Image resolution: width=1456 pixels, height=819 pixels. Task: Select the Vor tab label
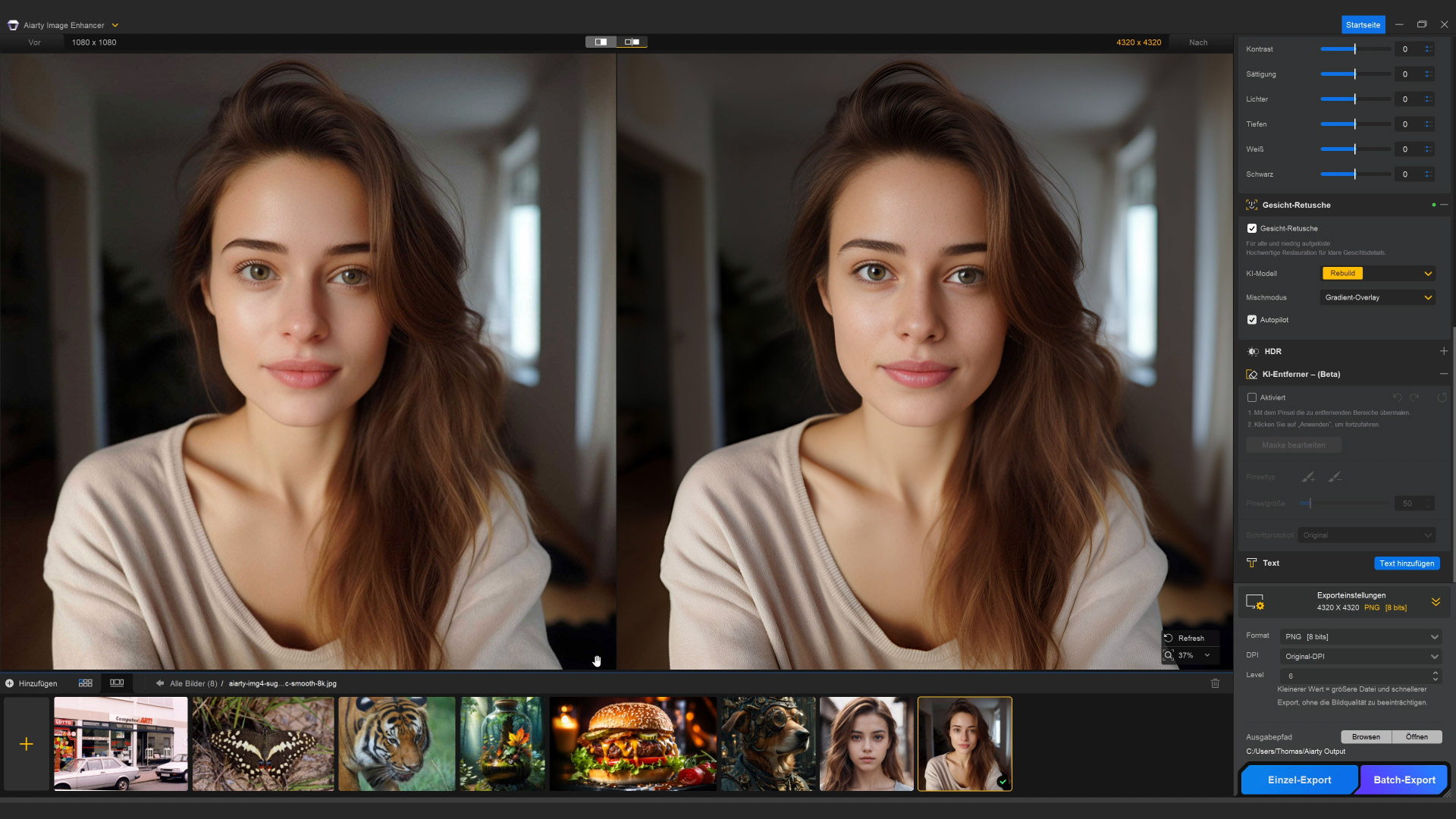(34, 42)
